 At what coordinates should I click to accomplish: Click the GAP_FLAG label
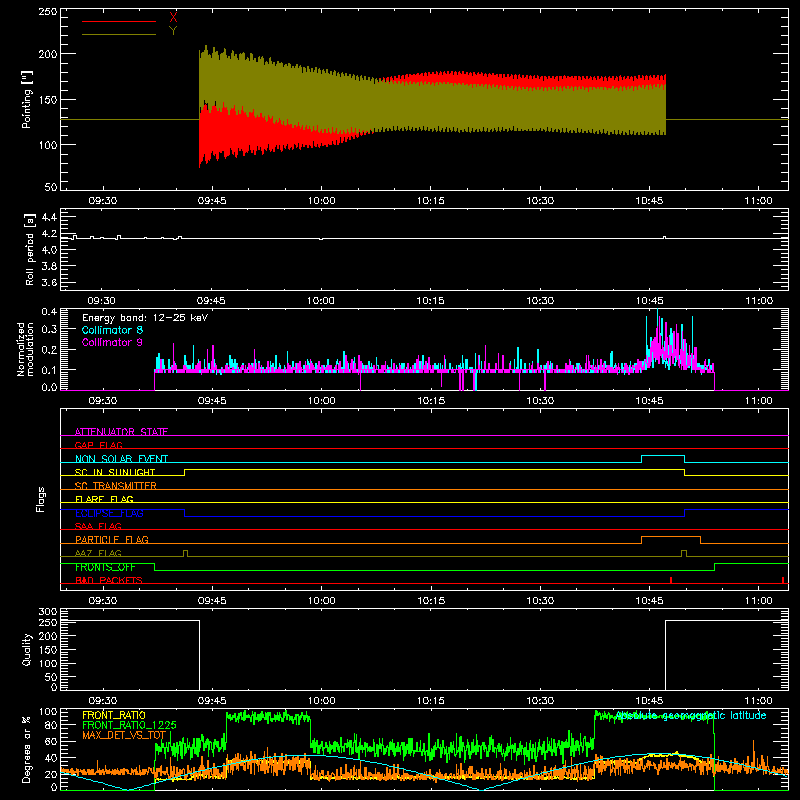click(98, 445)
